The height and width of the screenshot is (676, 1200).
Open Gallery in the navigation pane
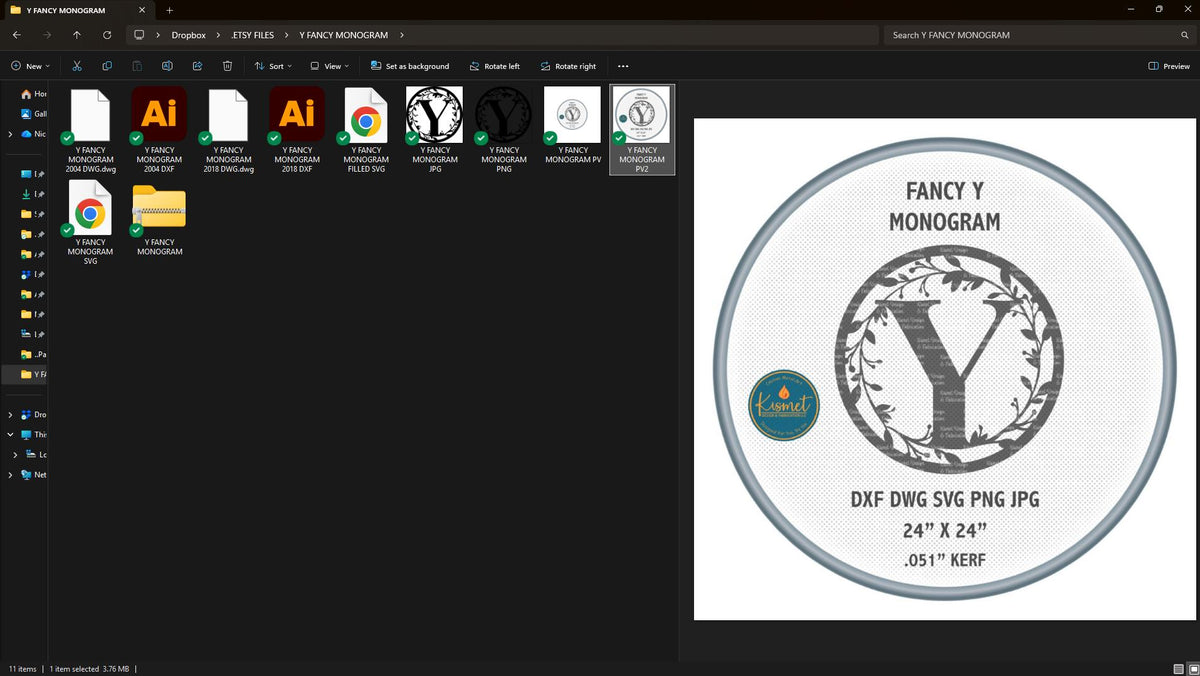pyautogui.click(x=34, y=114)
